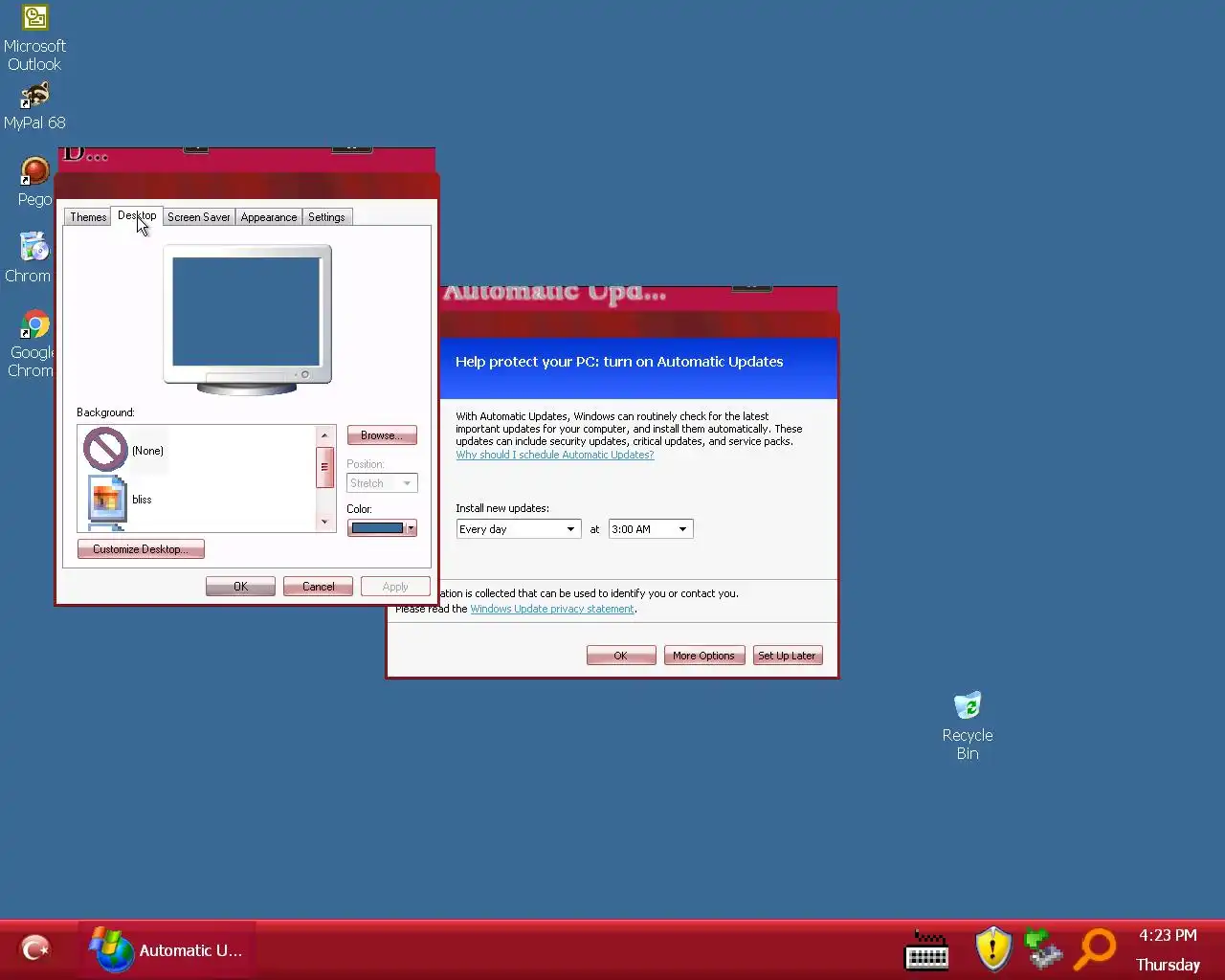Switch to the Settings tab
1225x980 pixels.
pyautogui.click(x=326, y=217)
